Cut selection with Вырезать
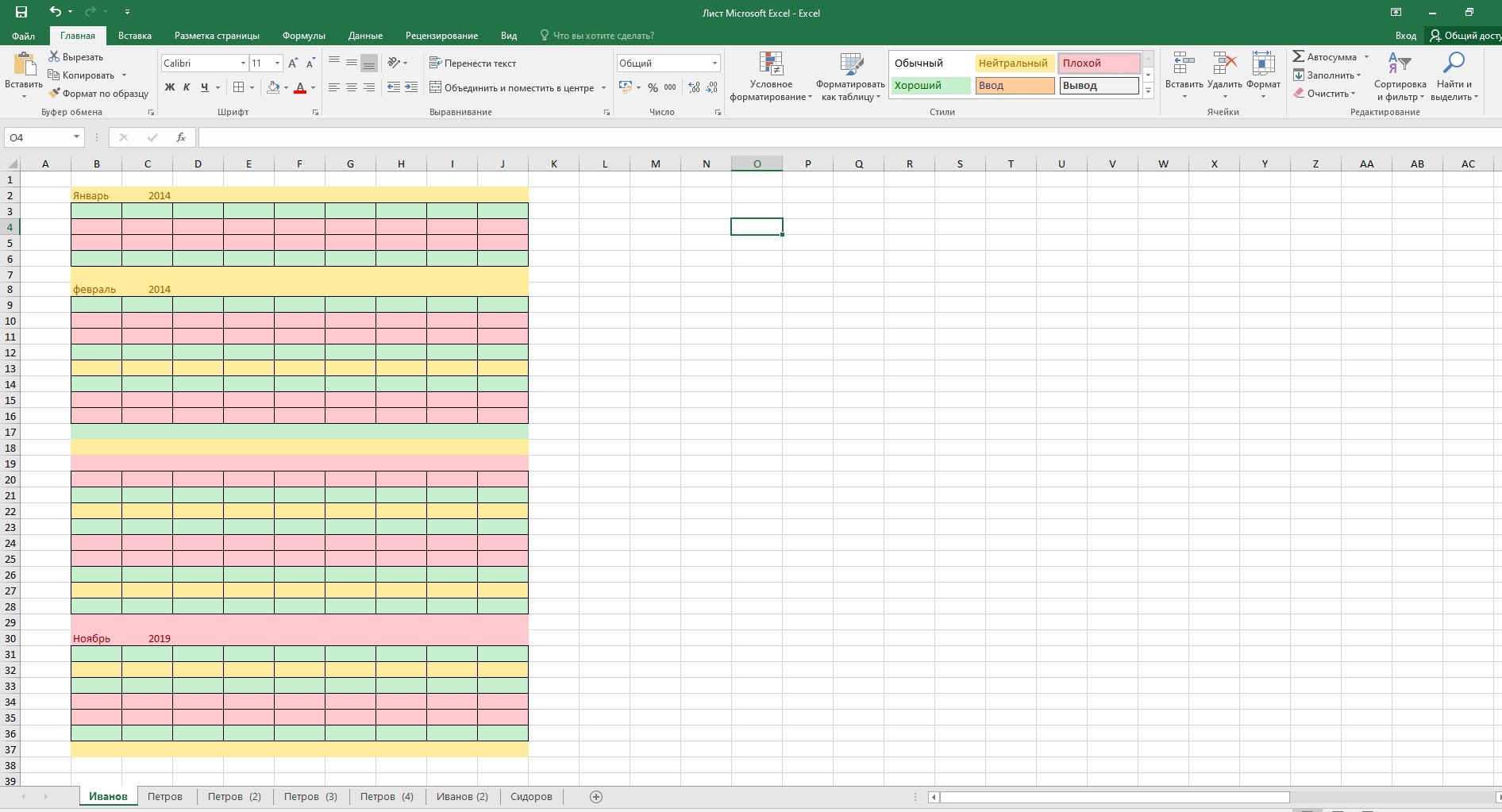 click(x=76, y=57)
